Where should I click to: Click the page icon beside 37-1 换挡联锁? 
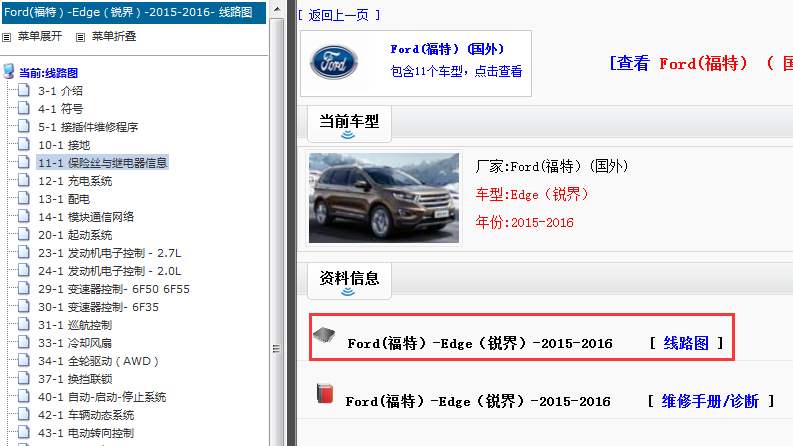[x=24, y=379]
